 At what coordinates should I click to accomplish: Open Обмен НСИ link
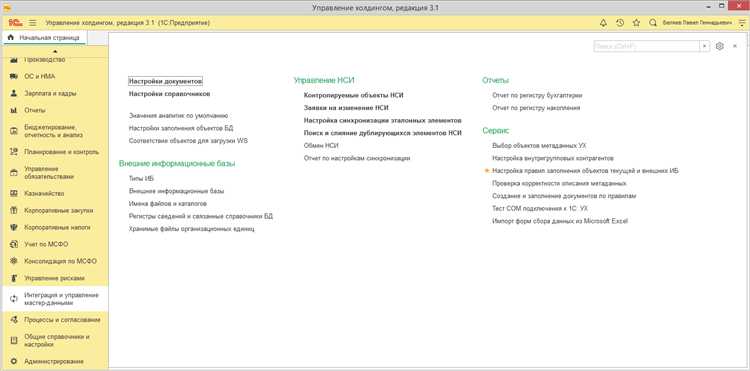click(x=321, y=145)
